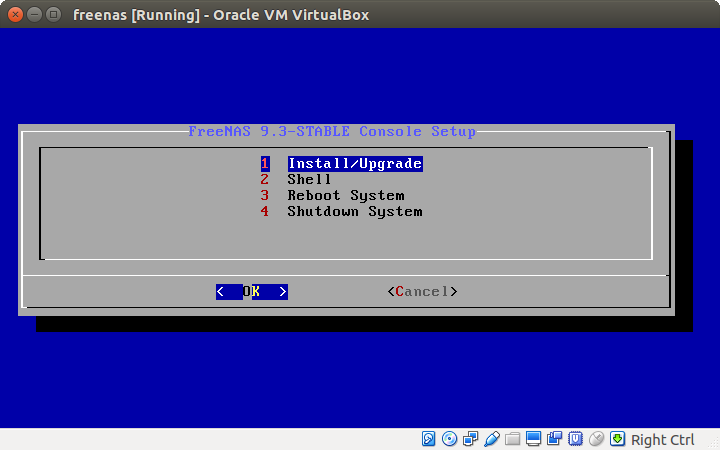Click the mouse integration status icon
The height and width of the screenshot is (450, 720).
[x=596, y=439]
